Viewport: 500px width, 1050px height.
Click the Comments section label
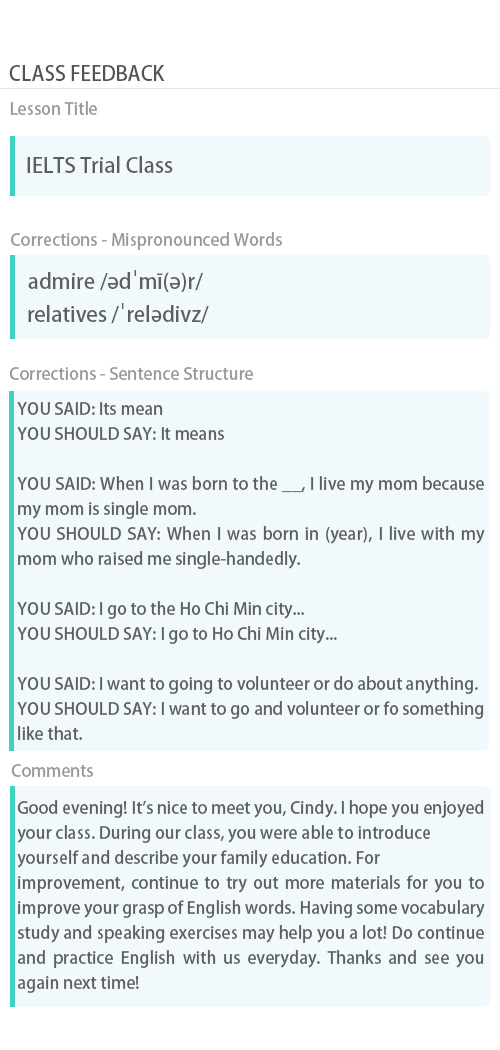coord(52,771)
